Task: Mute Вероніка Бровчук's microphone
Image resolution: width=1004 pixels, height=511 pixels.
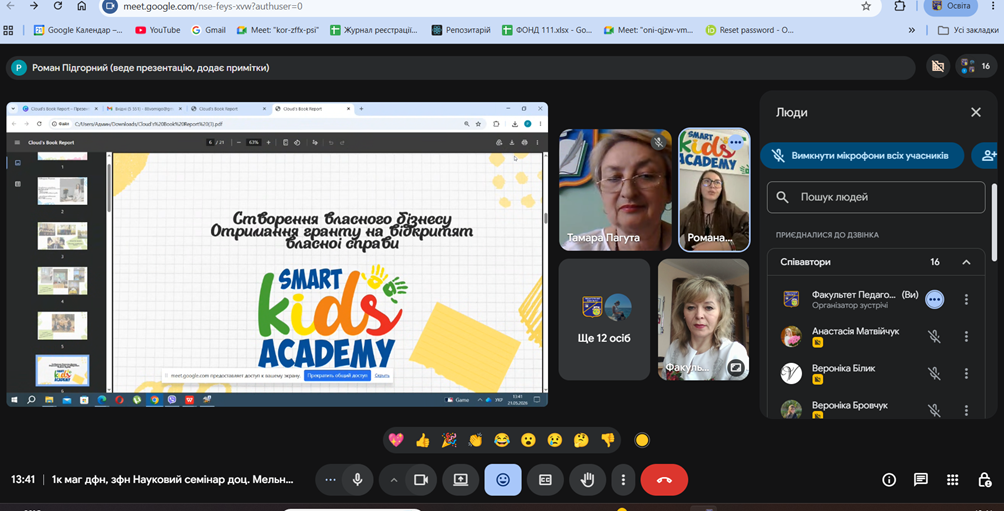Action: click(934, 410)
